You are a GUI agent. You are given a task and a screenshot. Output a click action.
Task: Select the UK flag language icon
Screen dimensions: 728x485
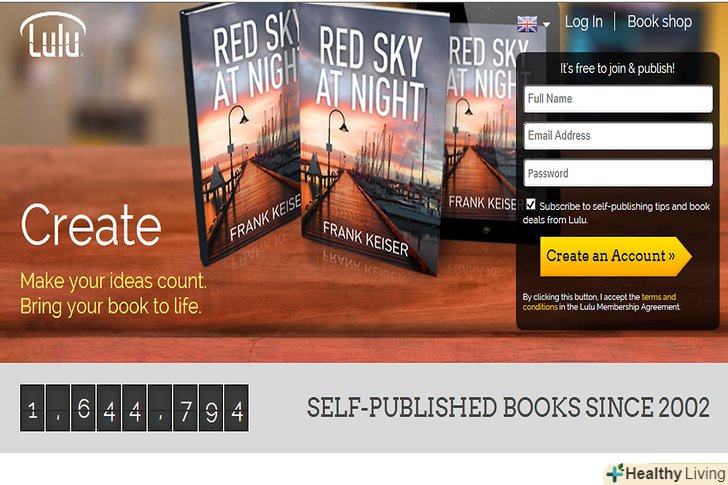[527, 24]
